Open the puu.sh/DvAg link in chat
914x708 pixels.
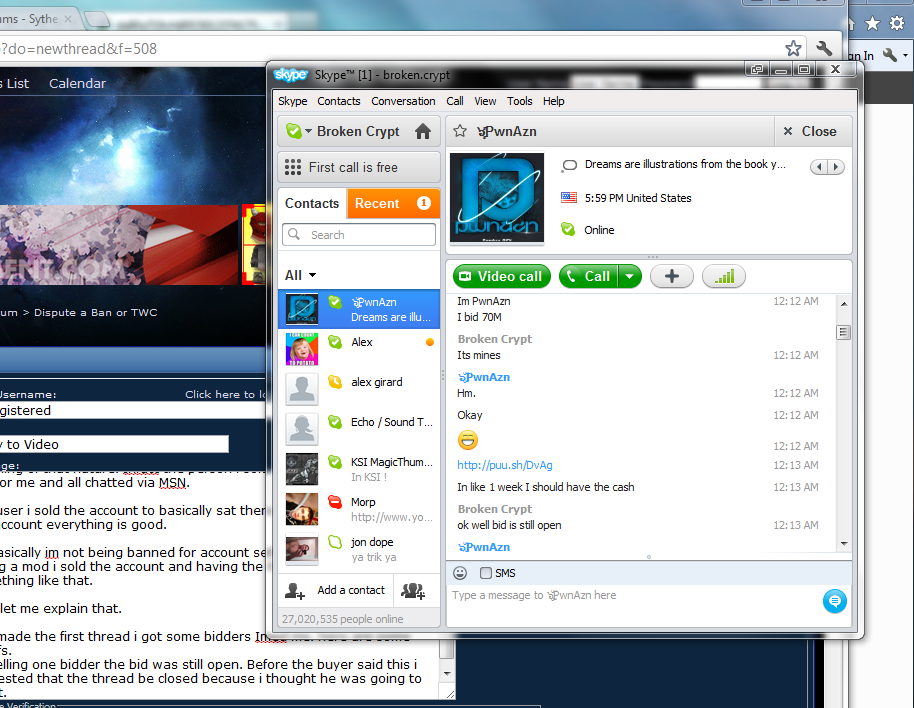(505, 465)
